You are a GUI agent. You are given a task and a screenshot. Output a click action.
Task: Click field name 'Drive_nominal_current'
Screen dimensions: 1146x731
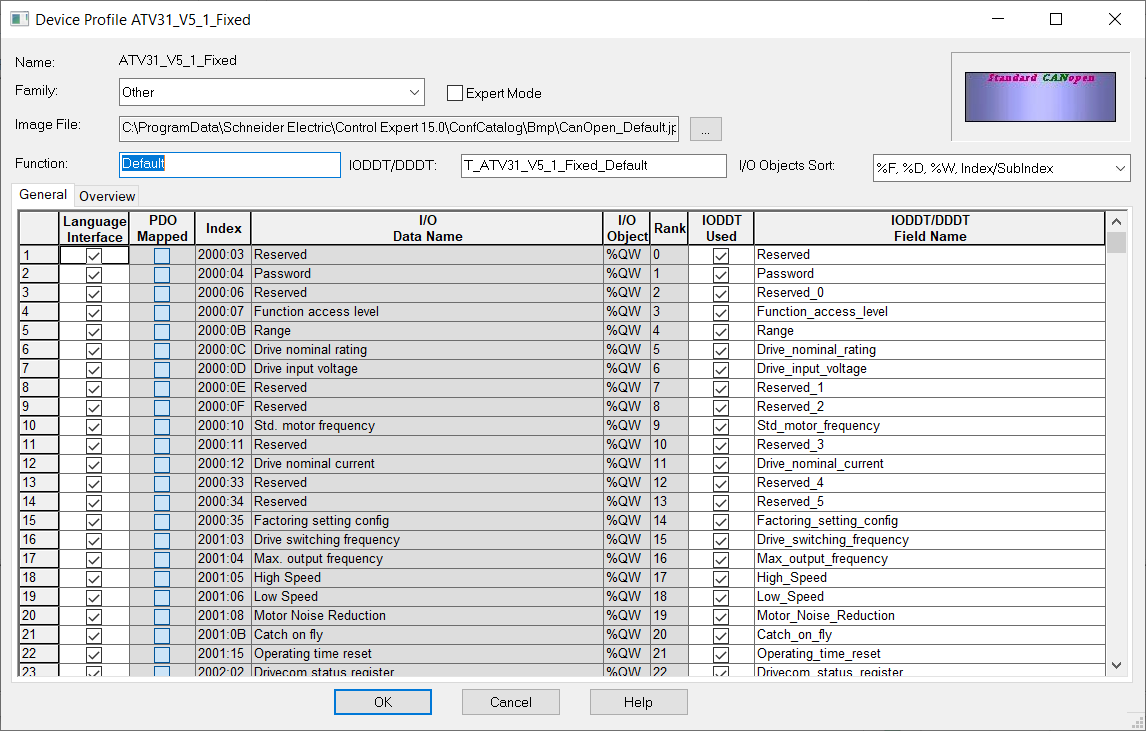pos(930,463)
